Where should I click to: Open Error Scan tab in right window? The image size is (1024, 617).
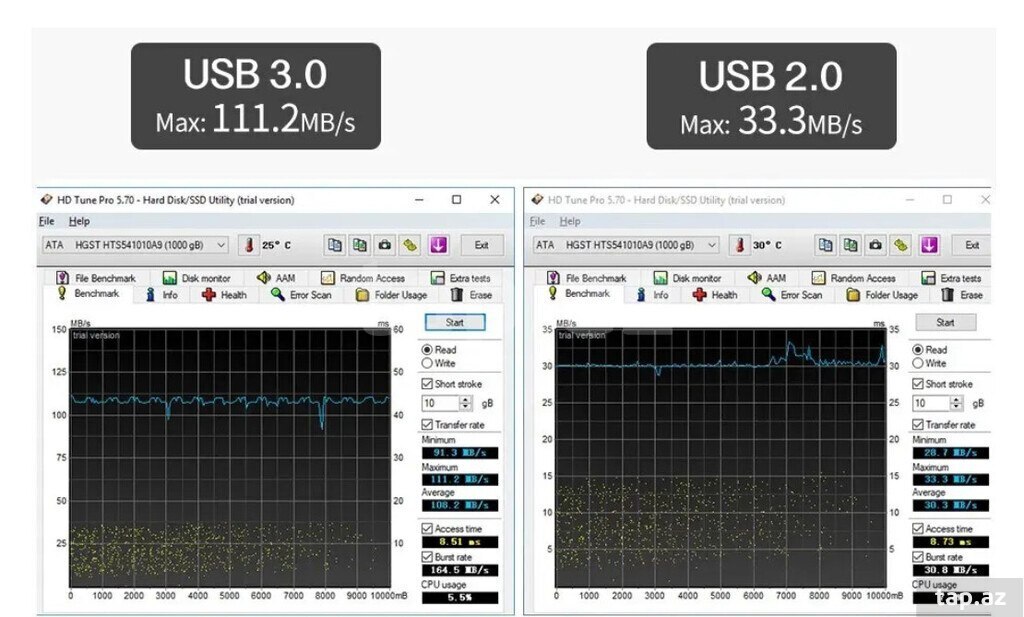(792, 295)
